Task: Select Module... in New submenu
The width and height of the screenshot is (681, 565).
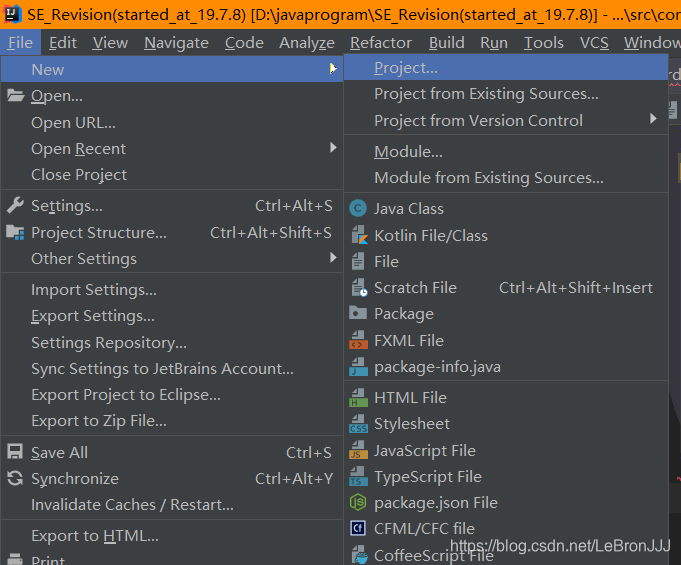Action: pos(506,152)
